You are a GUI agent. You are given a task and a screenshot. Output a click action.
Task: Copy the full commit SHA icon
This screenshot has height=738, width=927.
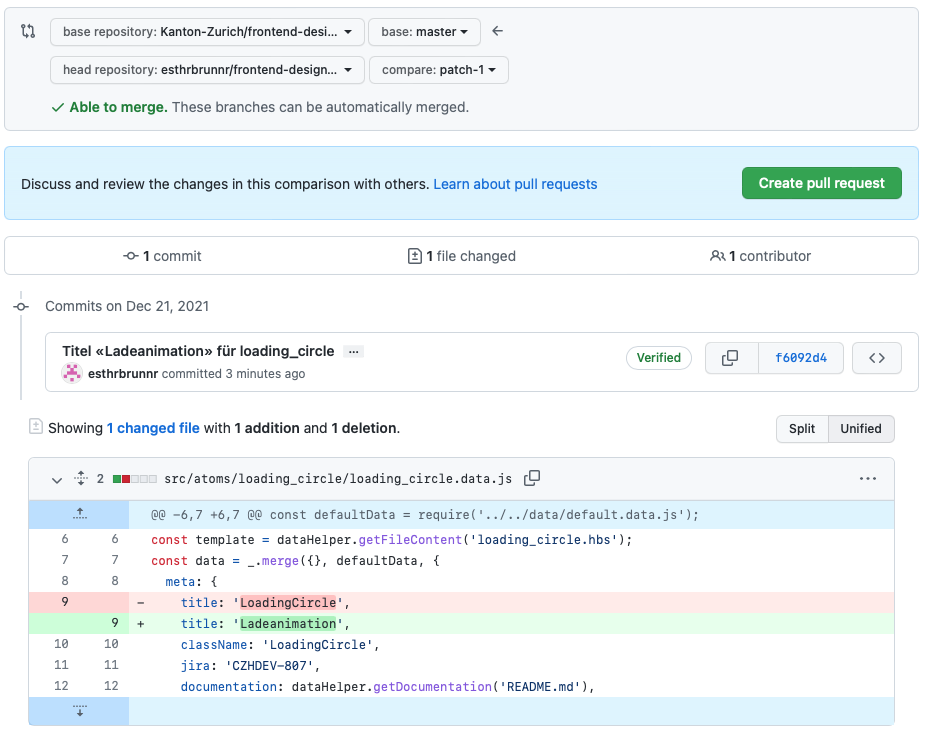730,358
